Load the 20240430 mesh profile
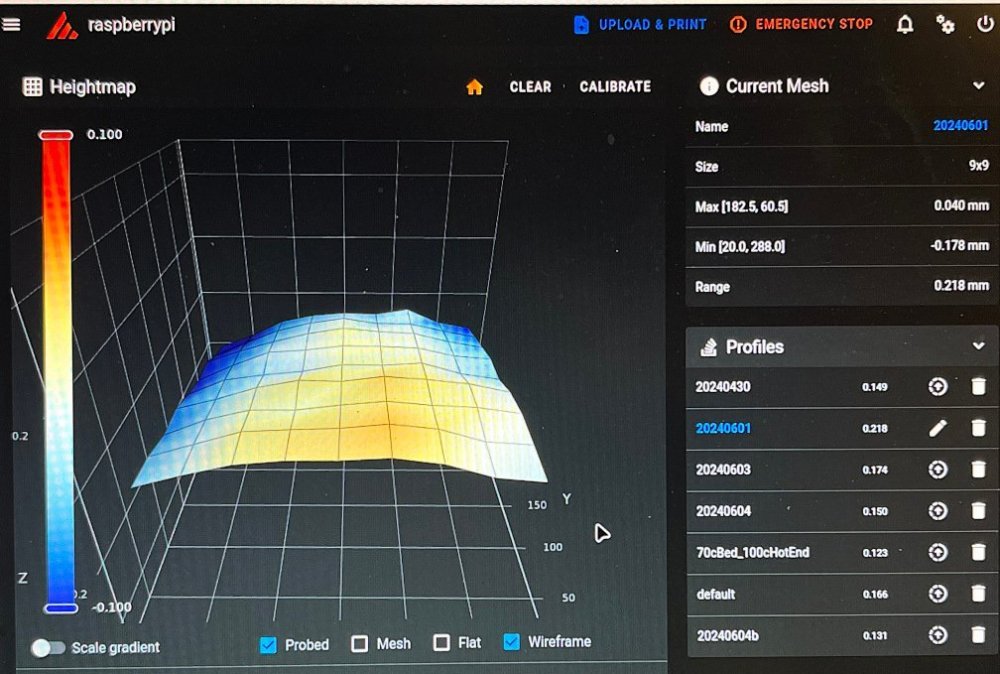The width and height of the screenshot is (1000, 674). (x=938, y=386)
